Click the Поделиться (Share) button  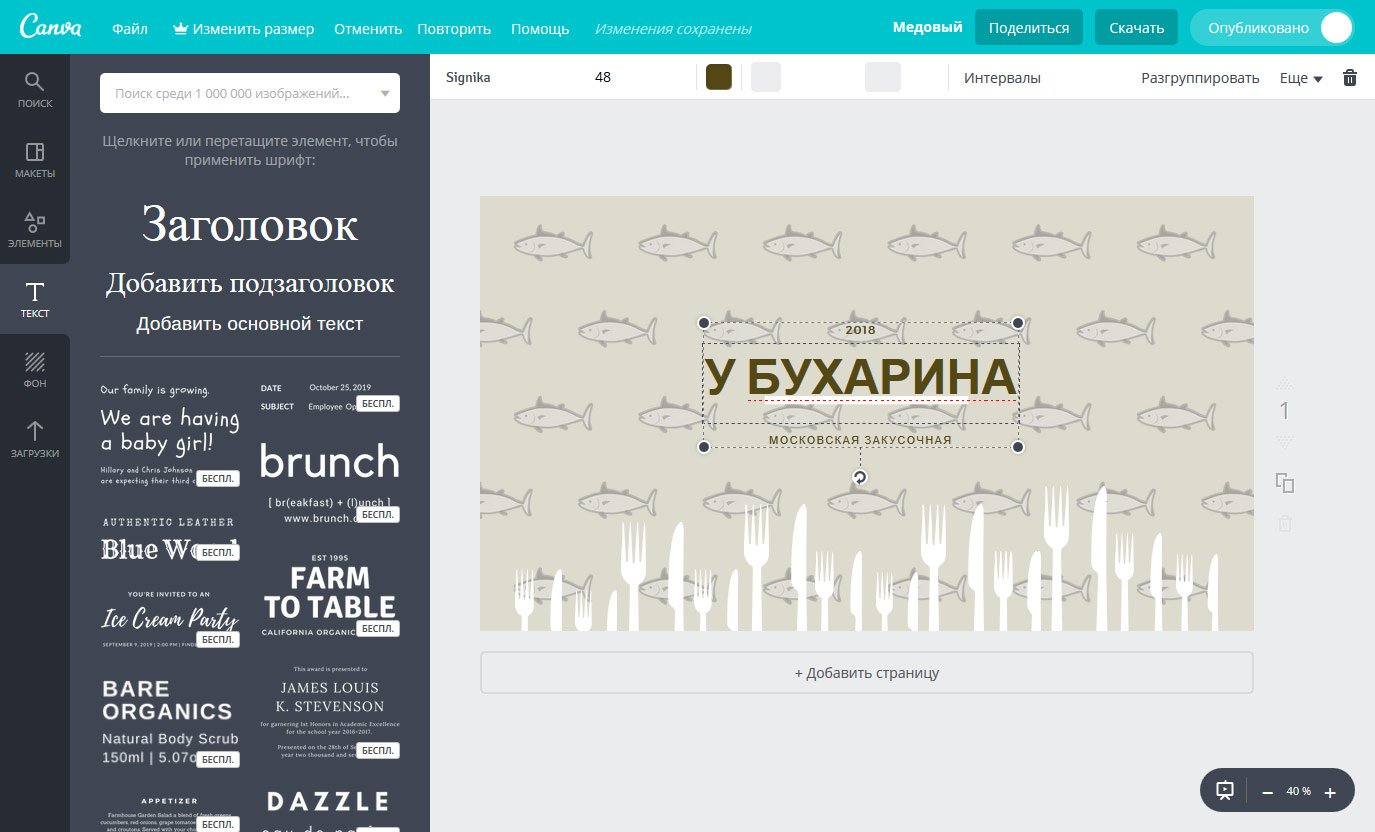point(1028,28)
